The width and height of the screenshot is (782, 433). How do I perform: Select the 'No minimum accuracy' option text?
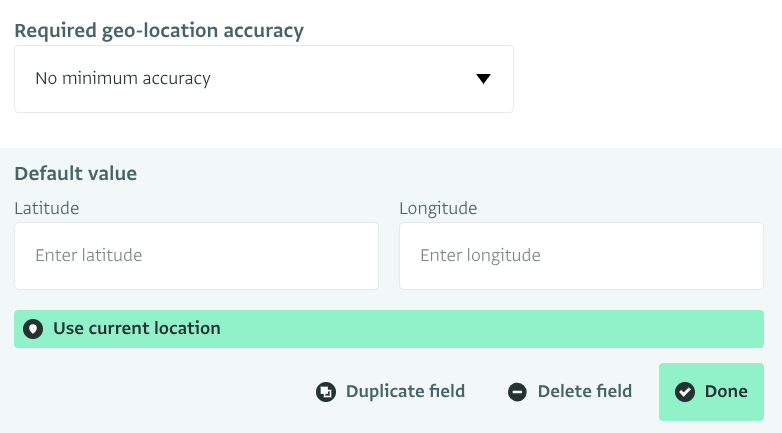pos(123,78)
